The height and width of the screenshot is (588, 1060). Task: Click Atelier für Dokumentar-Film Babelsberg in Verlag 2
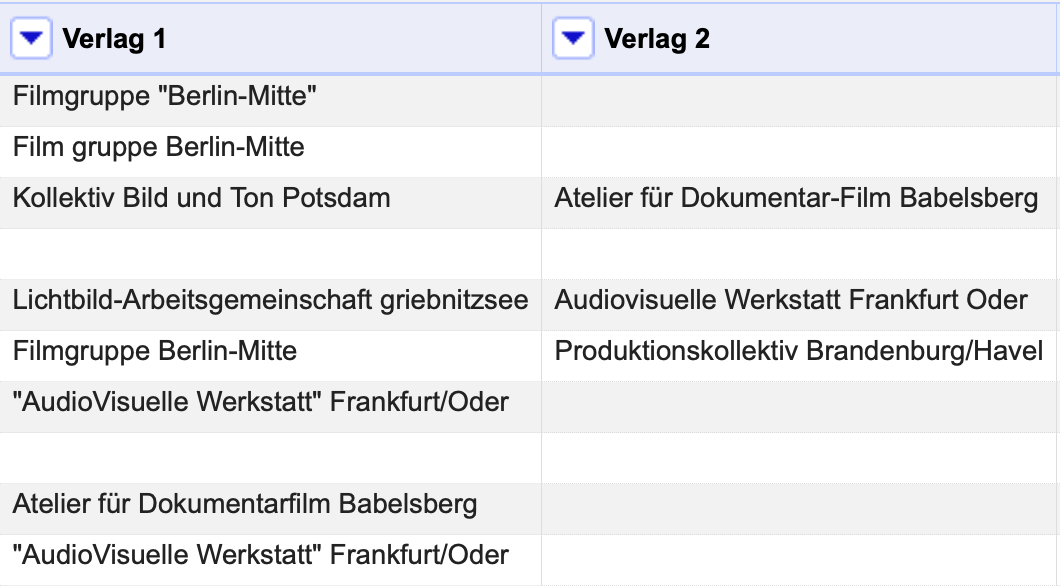(796, 199)
